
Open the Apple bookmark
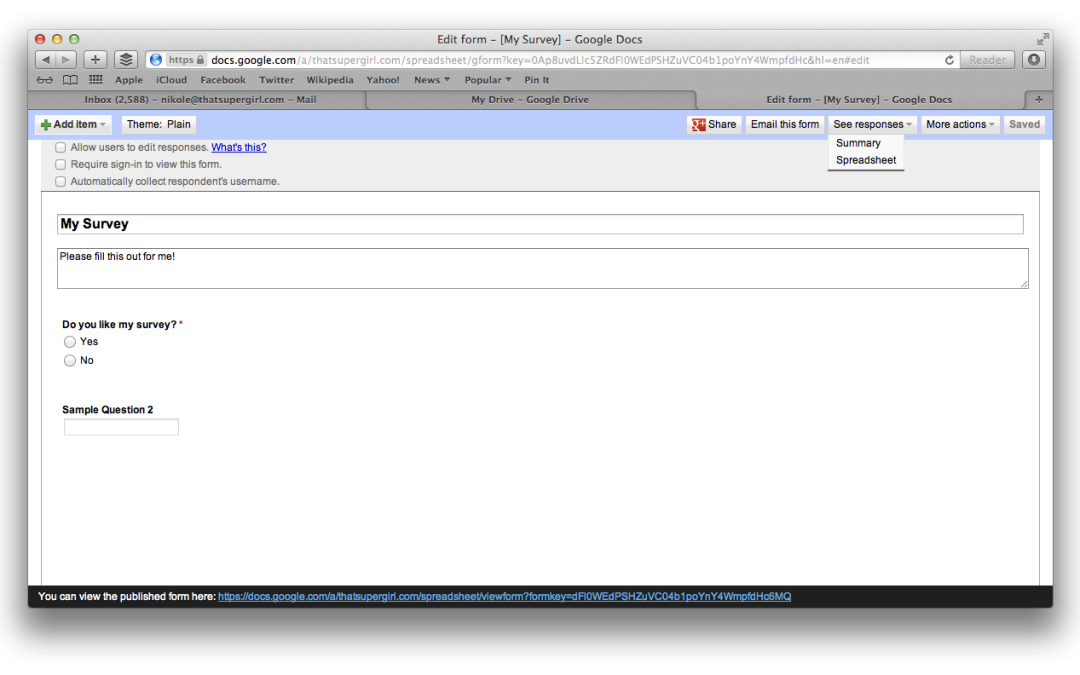coord(129,80)
